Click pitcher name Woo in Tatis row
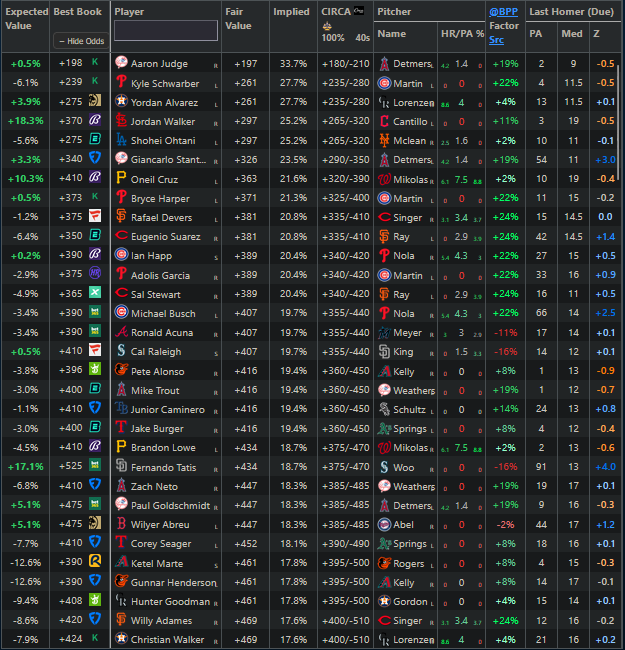625x650 pixels. [x=404, y=468]
